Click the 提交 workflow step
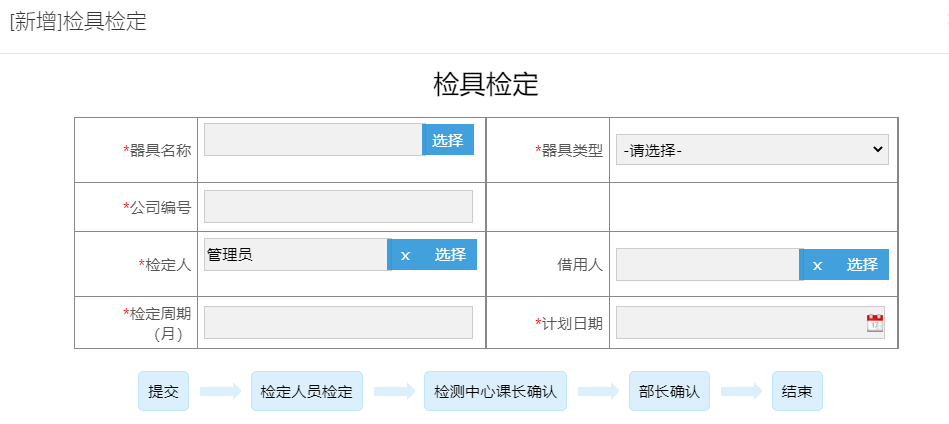 (x=163, y=391)
